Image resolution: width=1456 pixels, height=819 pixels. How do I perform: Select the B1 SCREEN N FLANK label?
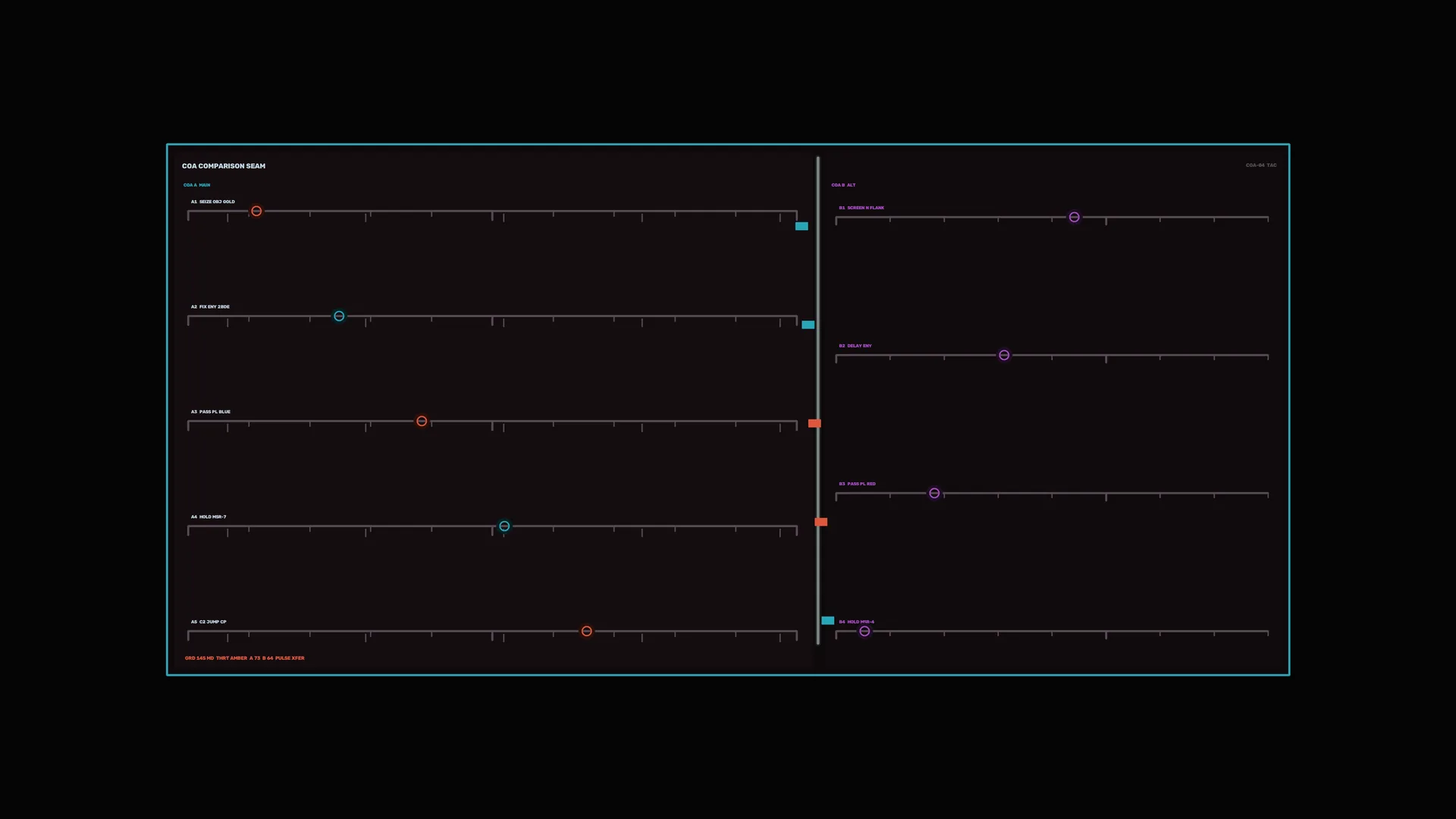click(x=861, y=208)
